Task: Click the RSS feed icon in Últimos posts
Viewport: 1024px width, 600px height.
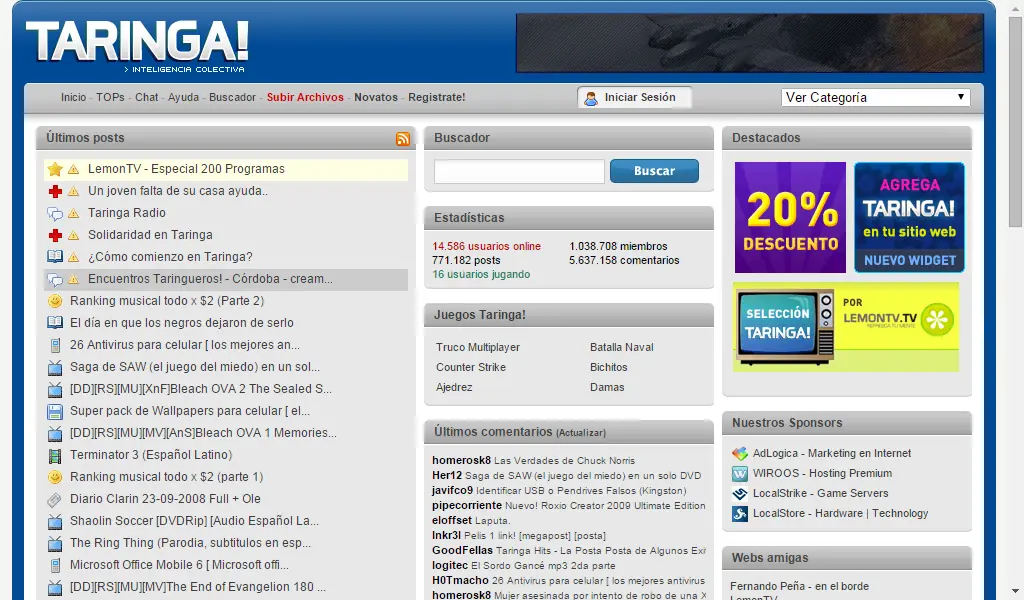Action: (x=403, y=138)
